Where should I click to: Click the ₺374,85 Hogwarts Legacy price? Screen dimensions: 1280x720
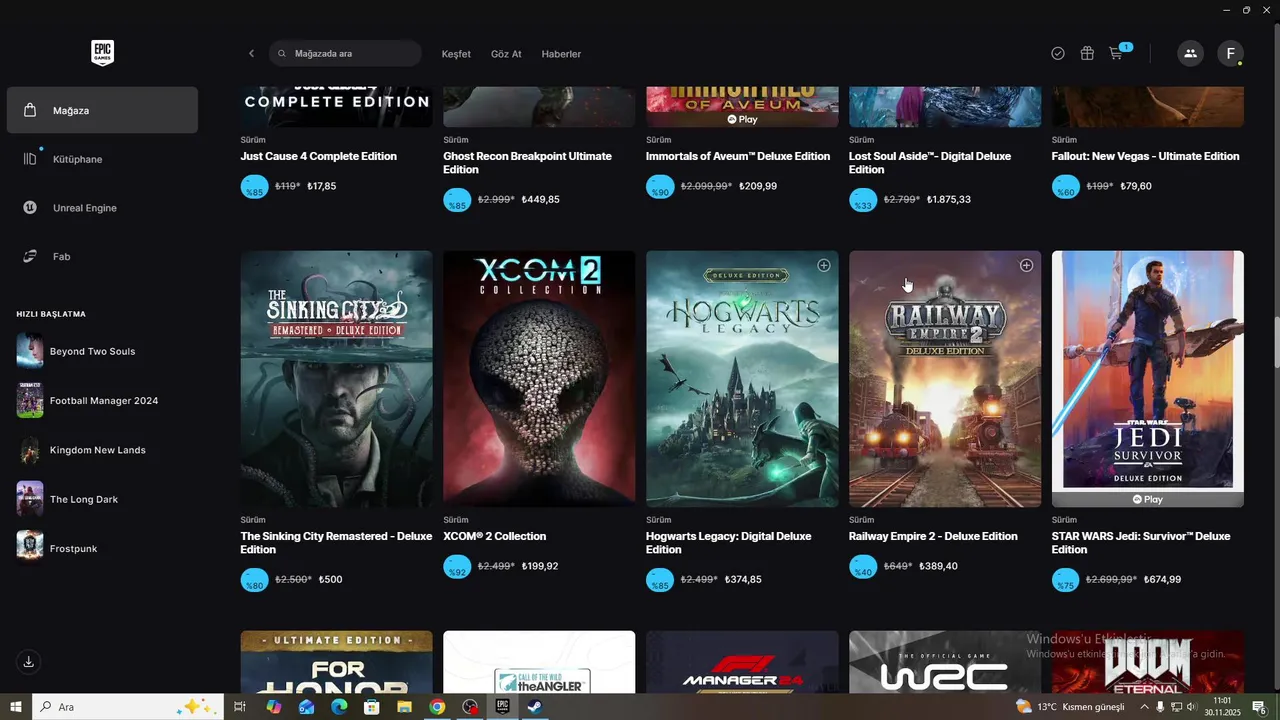pos(743,580)
